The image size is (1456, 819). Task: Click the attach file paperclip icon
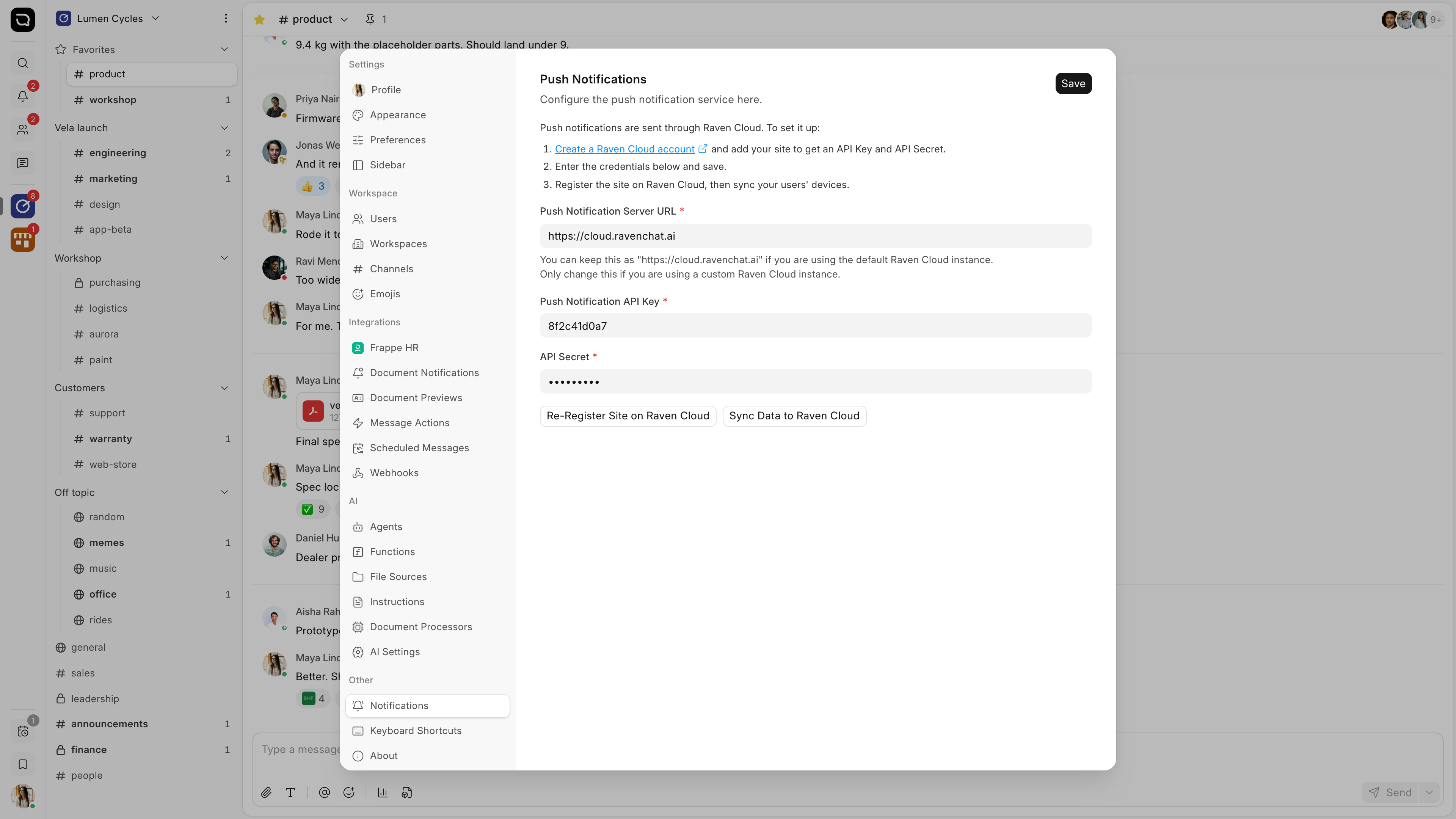point(266,792)
